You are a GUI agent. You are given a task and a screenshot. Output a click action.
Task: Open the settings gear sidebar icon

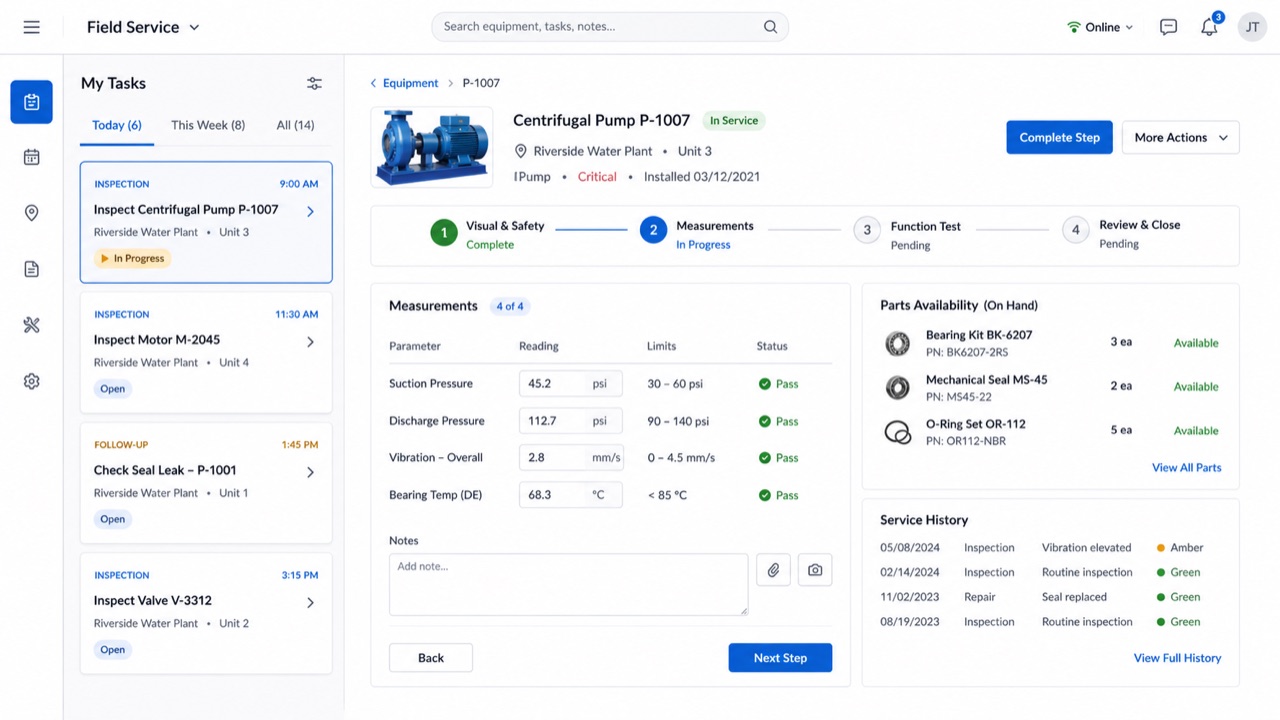click(32, 381)
